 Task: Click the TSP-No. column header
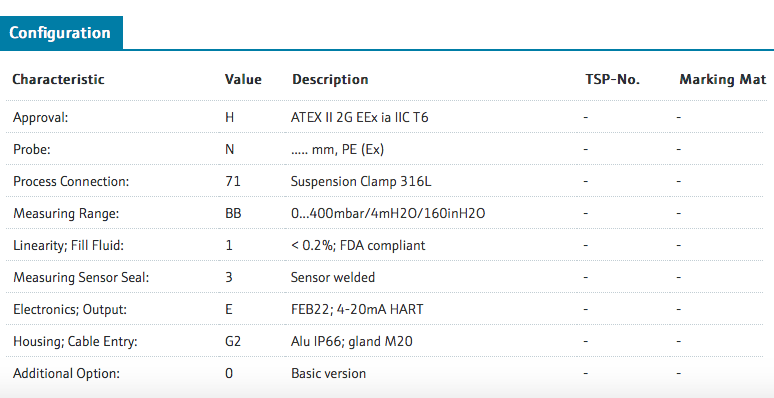(613, 80)
